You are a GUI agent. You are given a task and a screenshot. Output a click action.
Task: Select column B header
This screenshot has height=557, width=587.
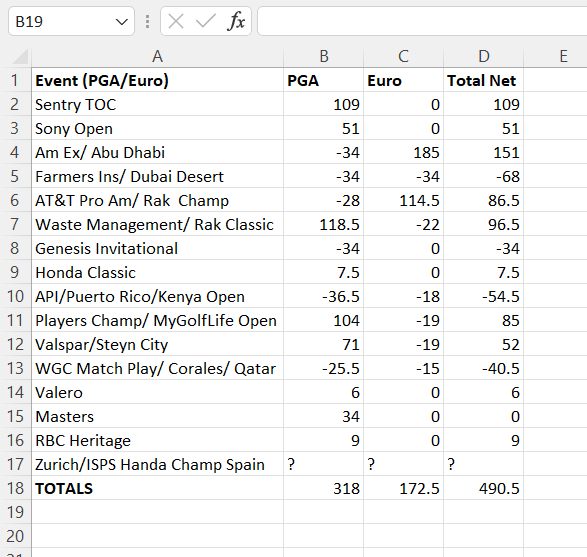324,57
